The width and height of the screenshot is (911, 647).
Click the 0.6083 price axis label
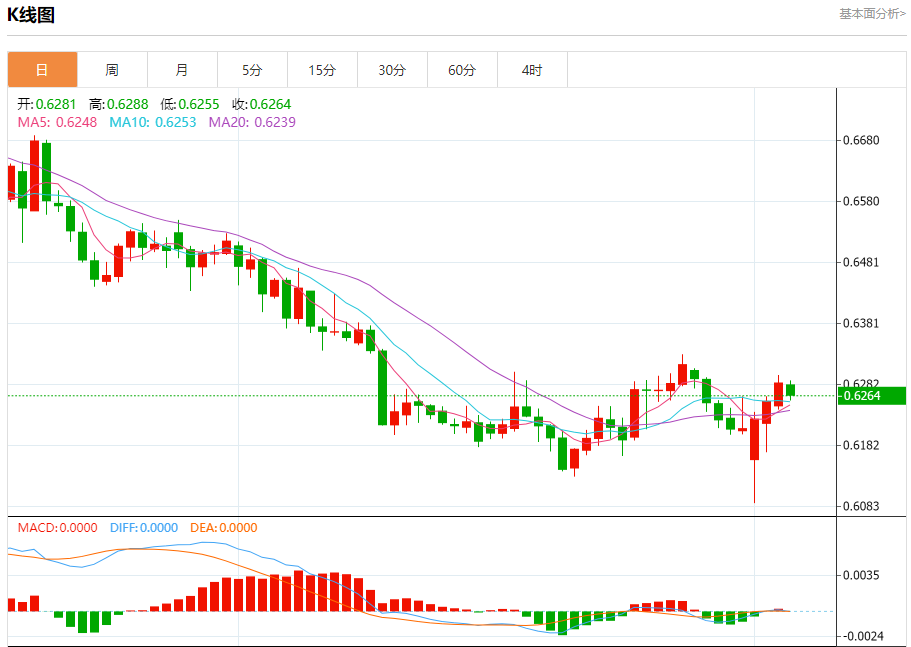(861, 506)
